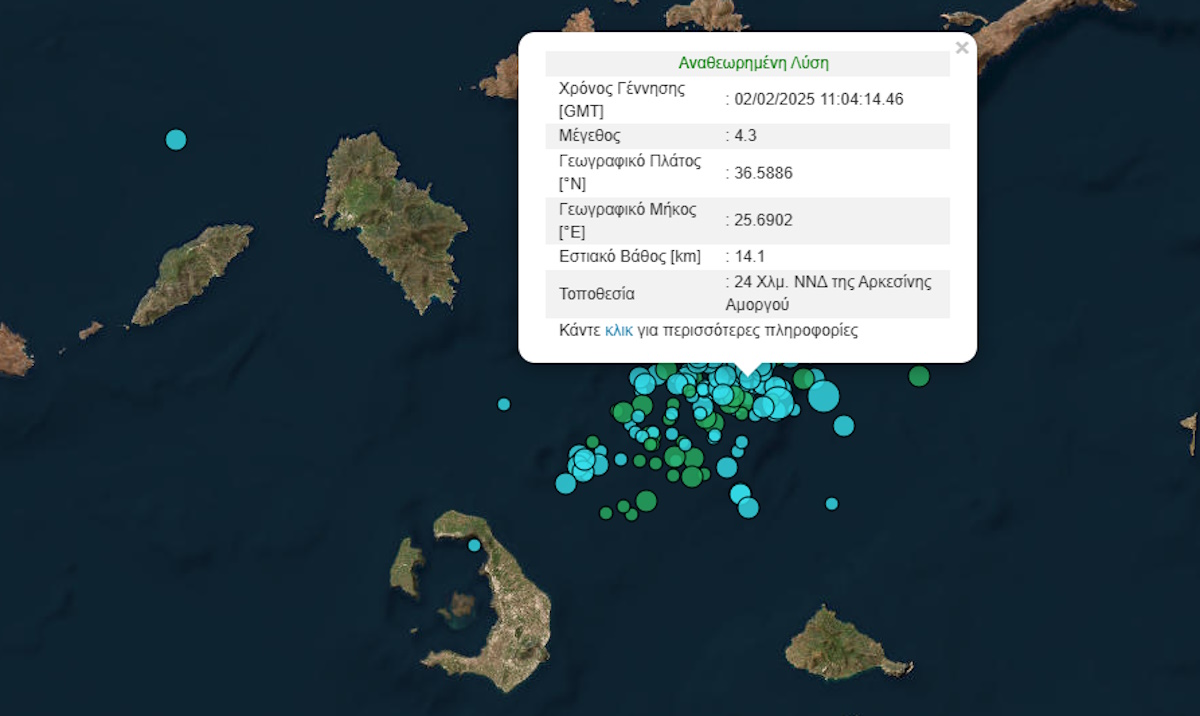Image resolution: width=1200 pixels, height=716 pixels.
Task: Click the magnitude value 4.3
Action: [743, 136]
